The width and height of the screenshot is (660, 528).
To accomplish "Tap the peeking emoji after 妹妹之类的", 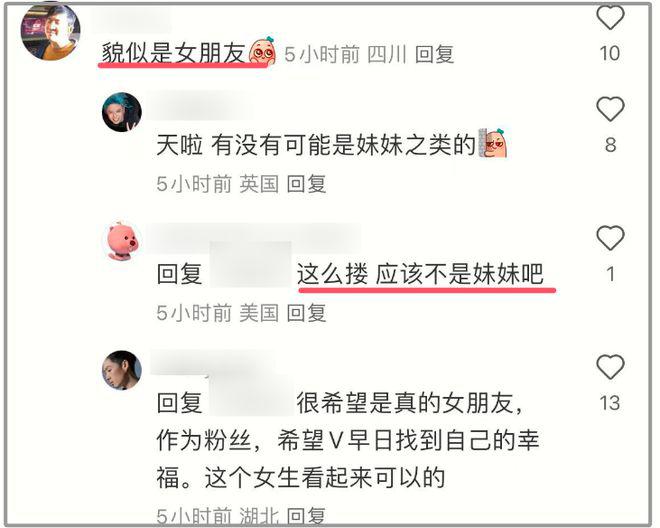I will [492, 143].
